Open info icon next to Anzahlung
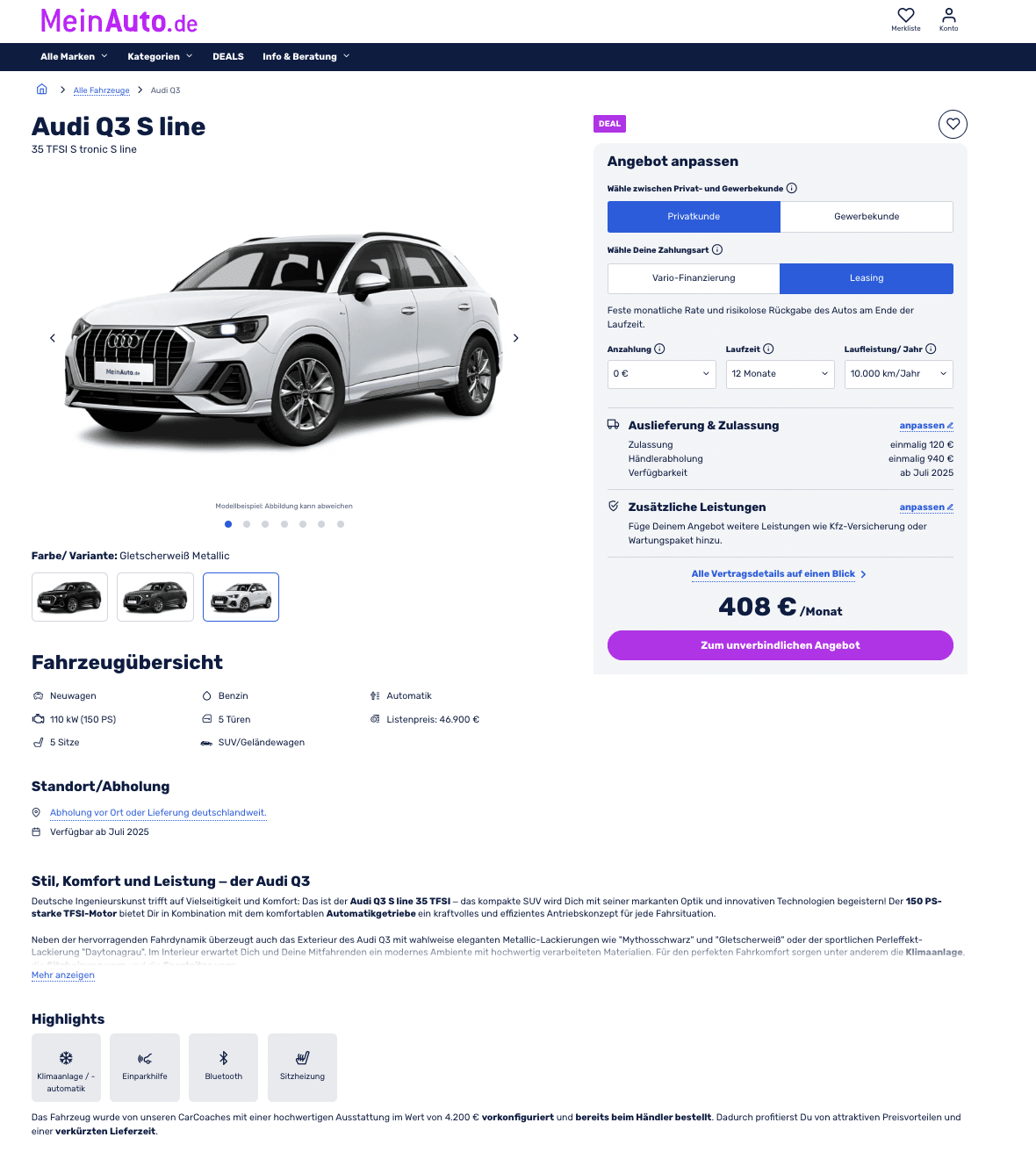 (659, 349)
